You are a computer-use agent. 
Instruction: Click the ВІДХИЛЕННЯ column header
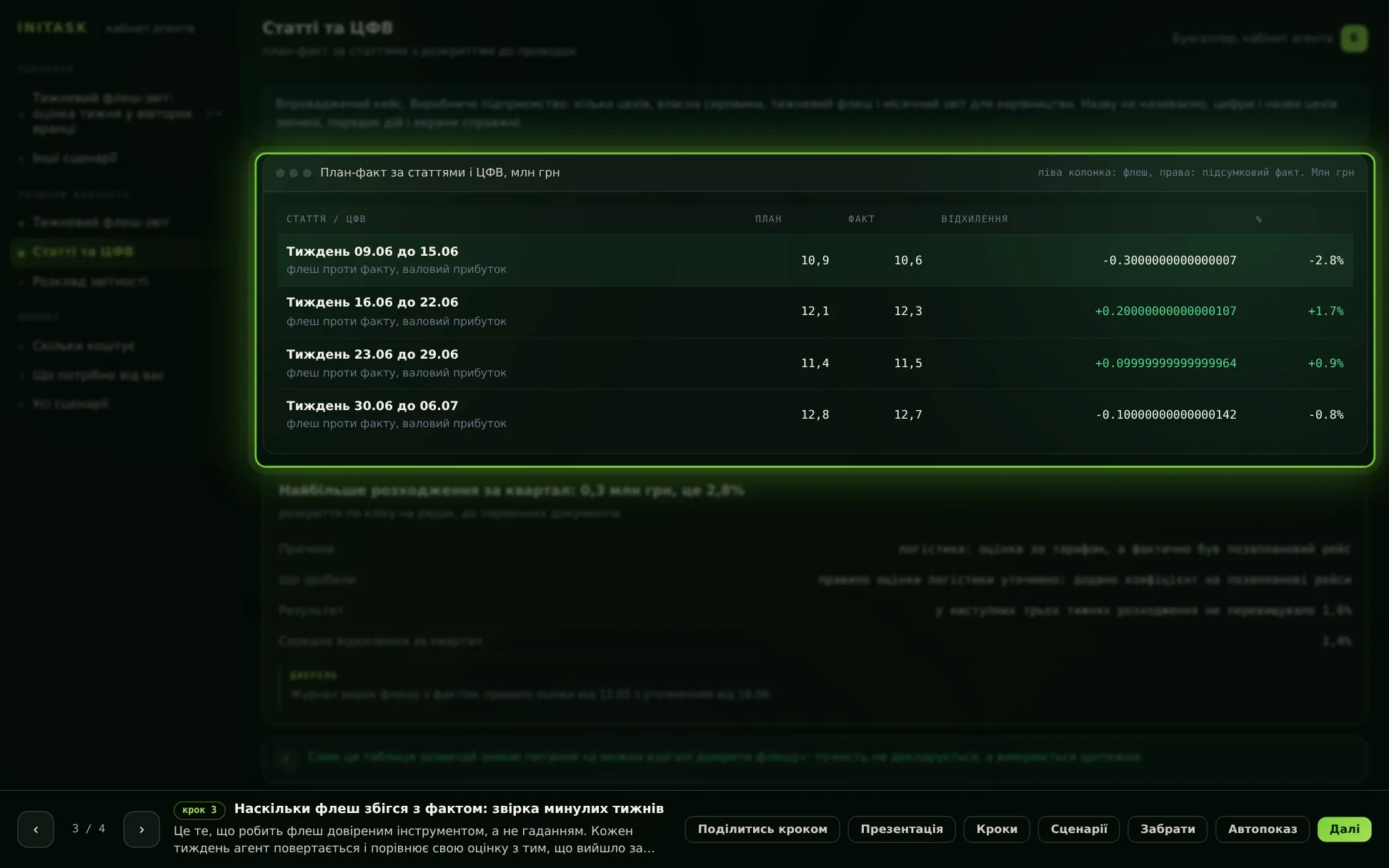coord(975,219)
